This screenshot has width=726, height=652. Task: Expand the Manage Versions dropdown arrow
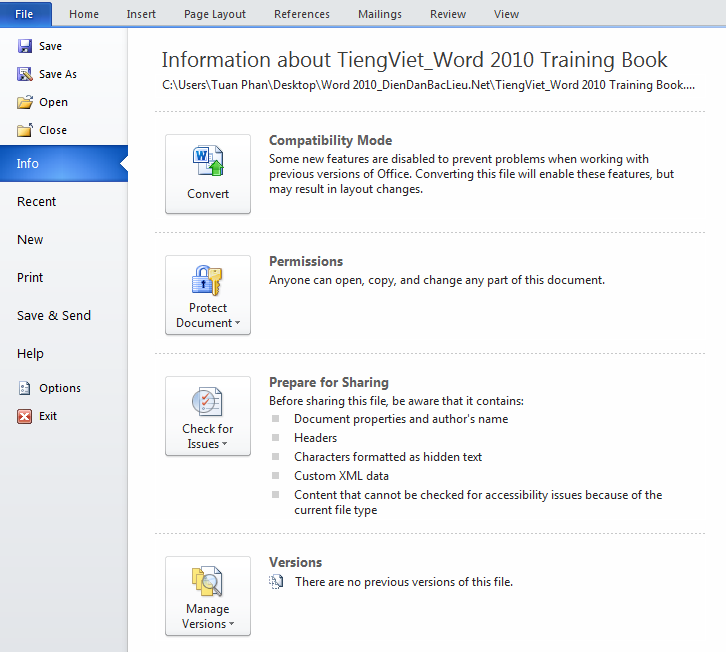[232, 624]
